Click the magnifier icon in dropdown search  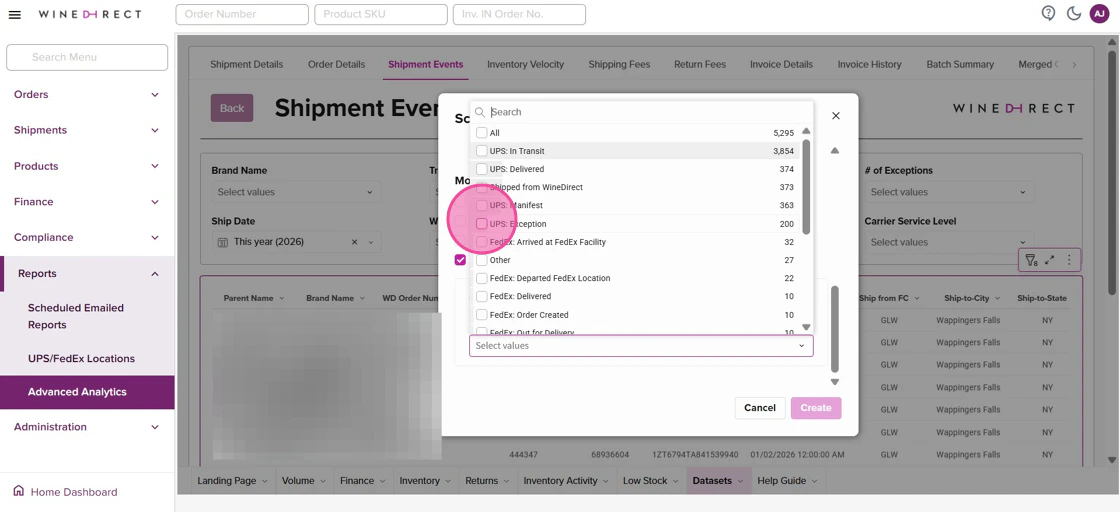(x=480, y=112)
